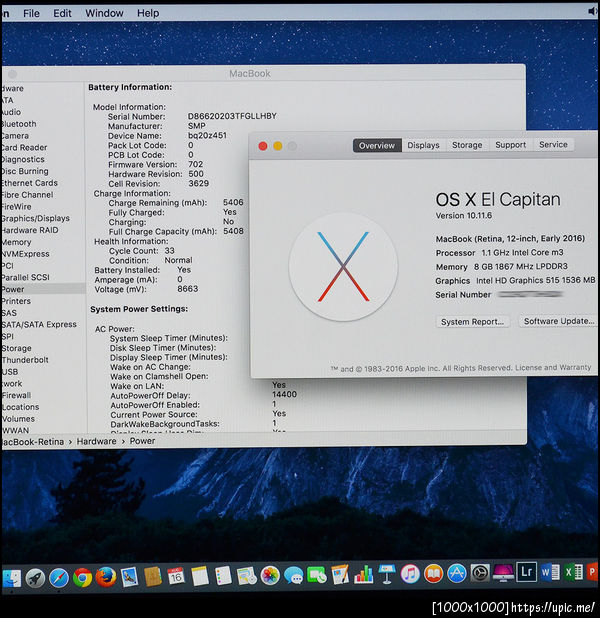Open Maps app in Dock

pos(247,576)
